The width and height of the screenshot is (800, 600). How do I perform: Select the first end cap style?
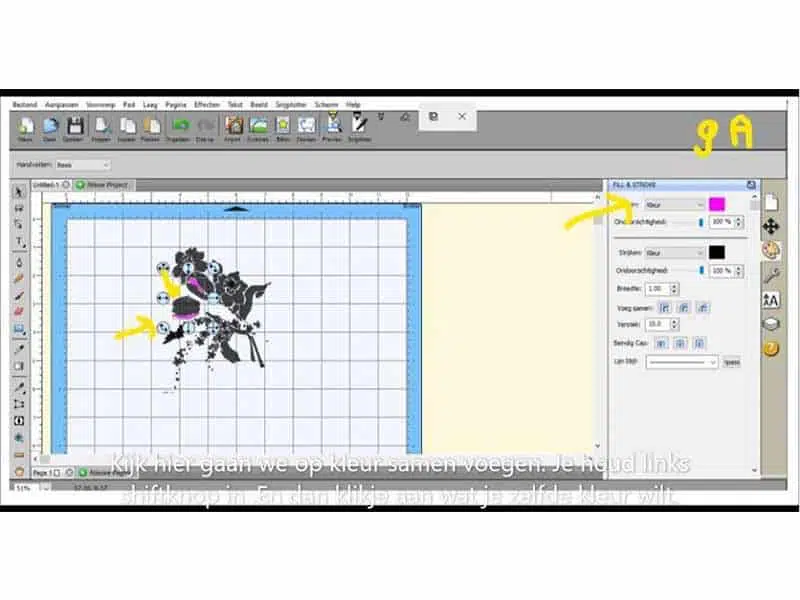tap(661, 343)
